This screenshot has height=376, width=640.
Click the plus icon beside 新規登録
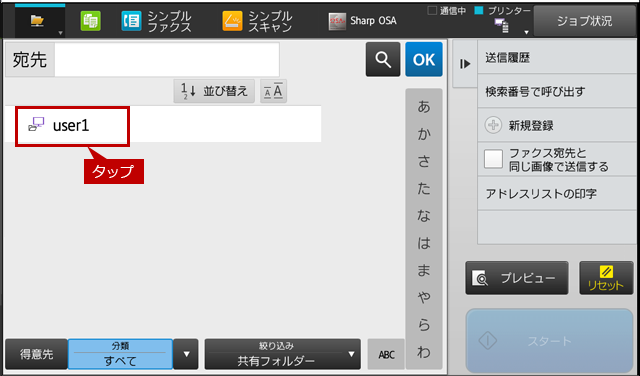coord(493,125)
